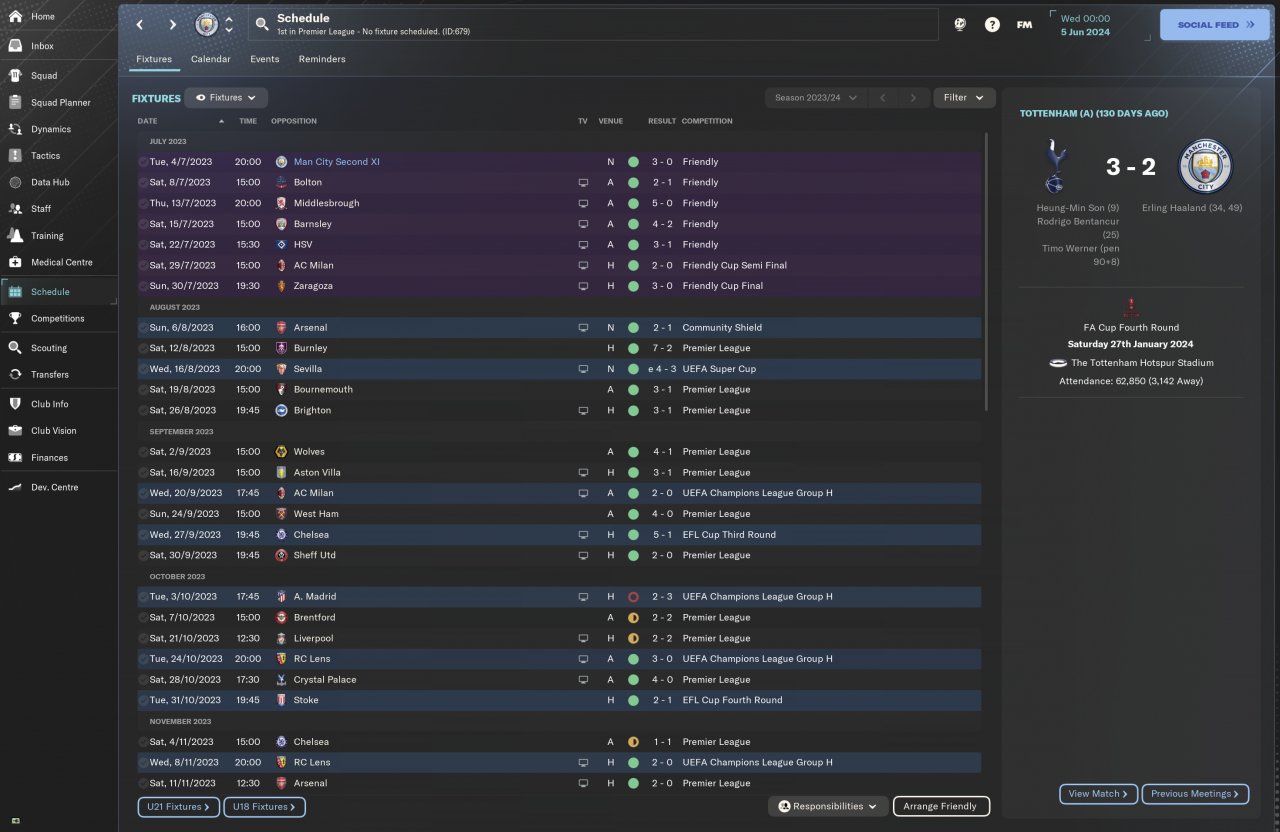Open the Finances sidebar icon
The height and width of the screenshot is (832, 1280).
click(x=15, y=458)
